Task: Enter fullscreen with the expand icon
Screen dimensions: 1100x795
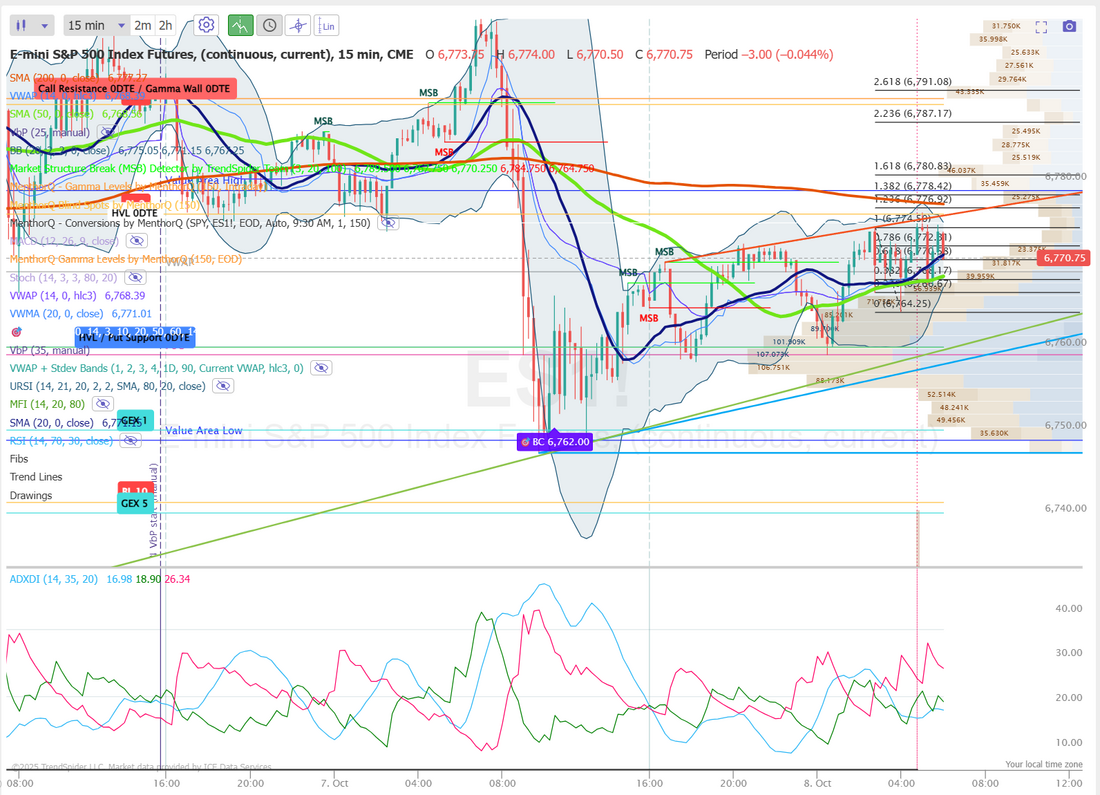Action: point(1041,27)
